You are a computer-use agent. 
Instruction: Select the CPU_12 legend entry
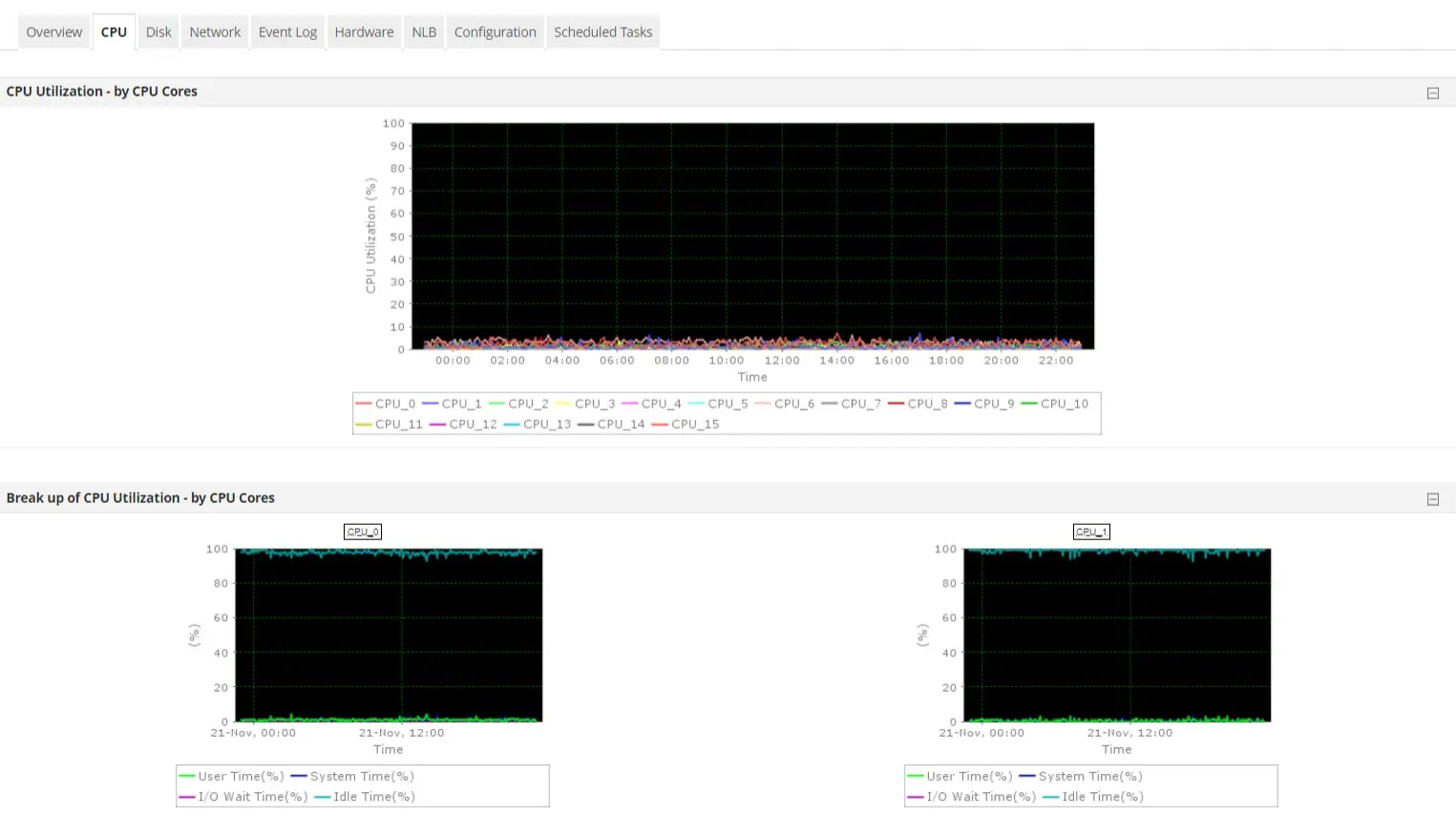463,425
